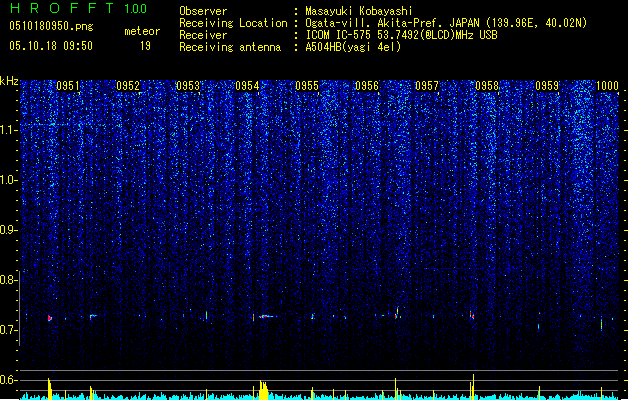Image resolution: width=629 pixels, height=400 pixels.
Task: Click the 1.0 kHz frequency label
Action: [x=8, y=180]
